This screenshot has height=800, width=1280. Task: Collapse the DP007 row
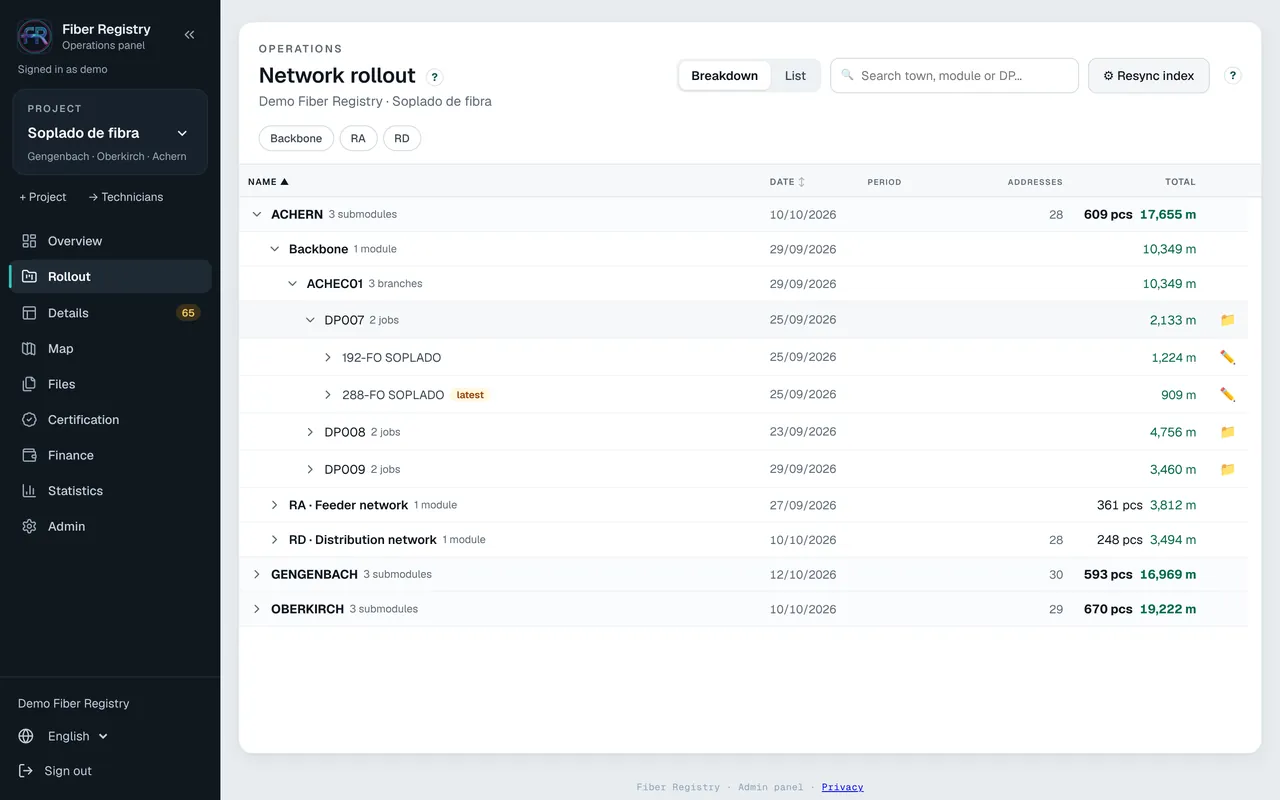pos(310,320)
